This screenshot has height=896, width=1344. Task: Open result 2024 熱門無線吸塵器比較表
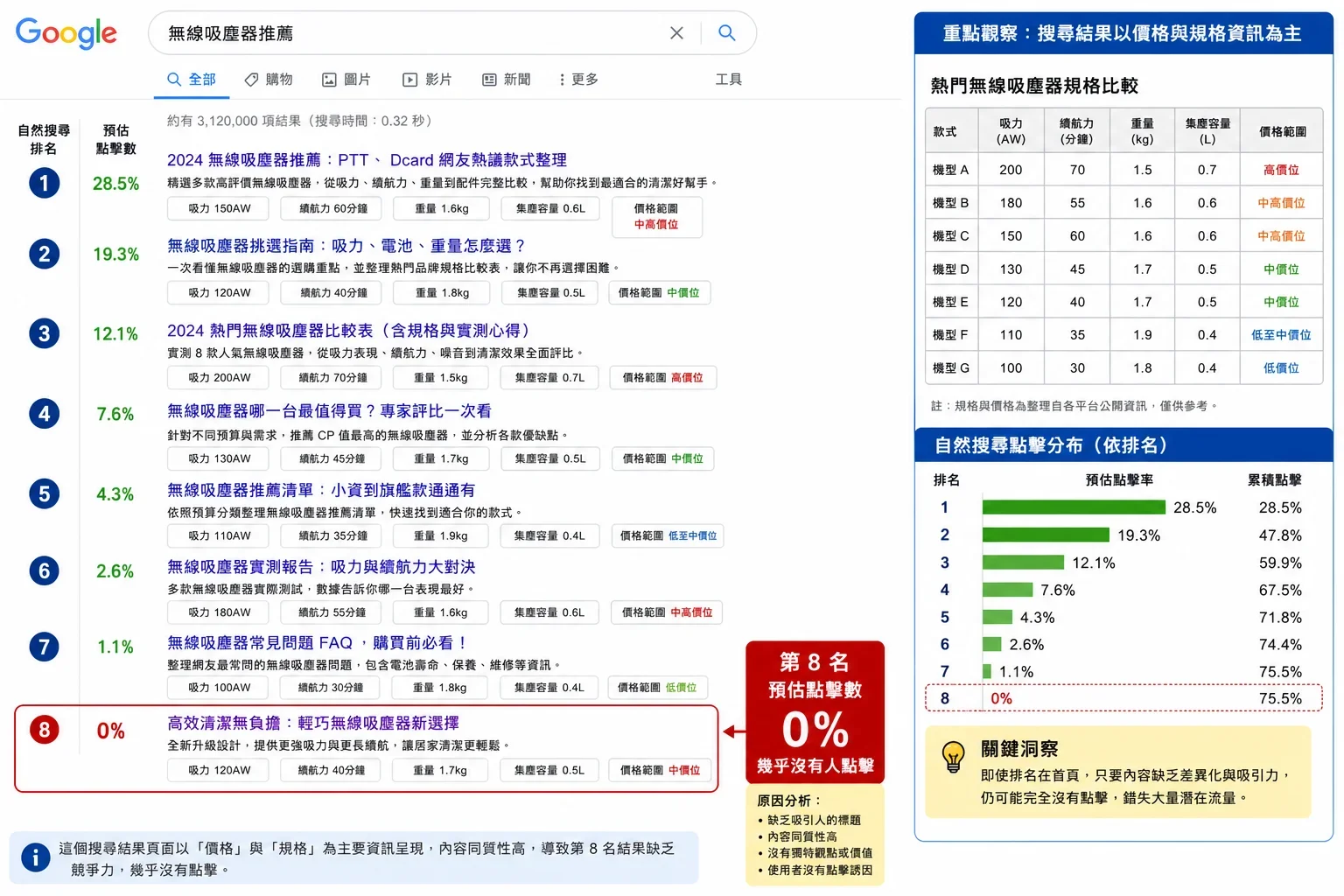click(x=348, y=331)
